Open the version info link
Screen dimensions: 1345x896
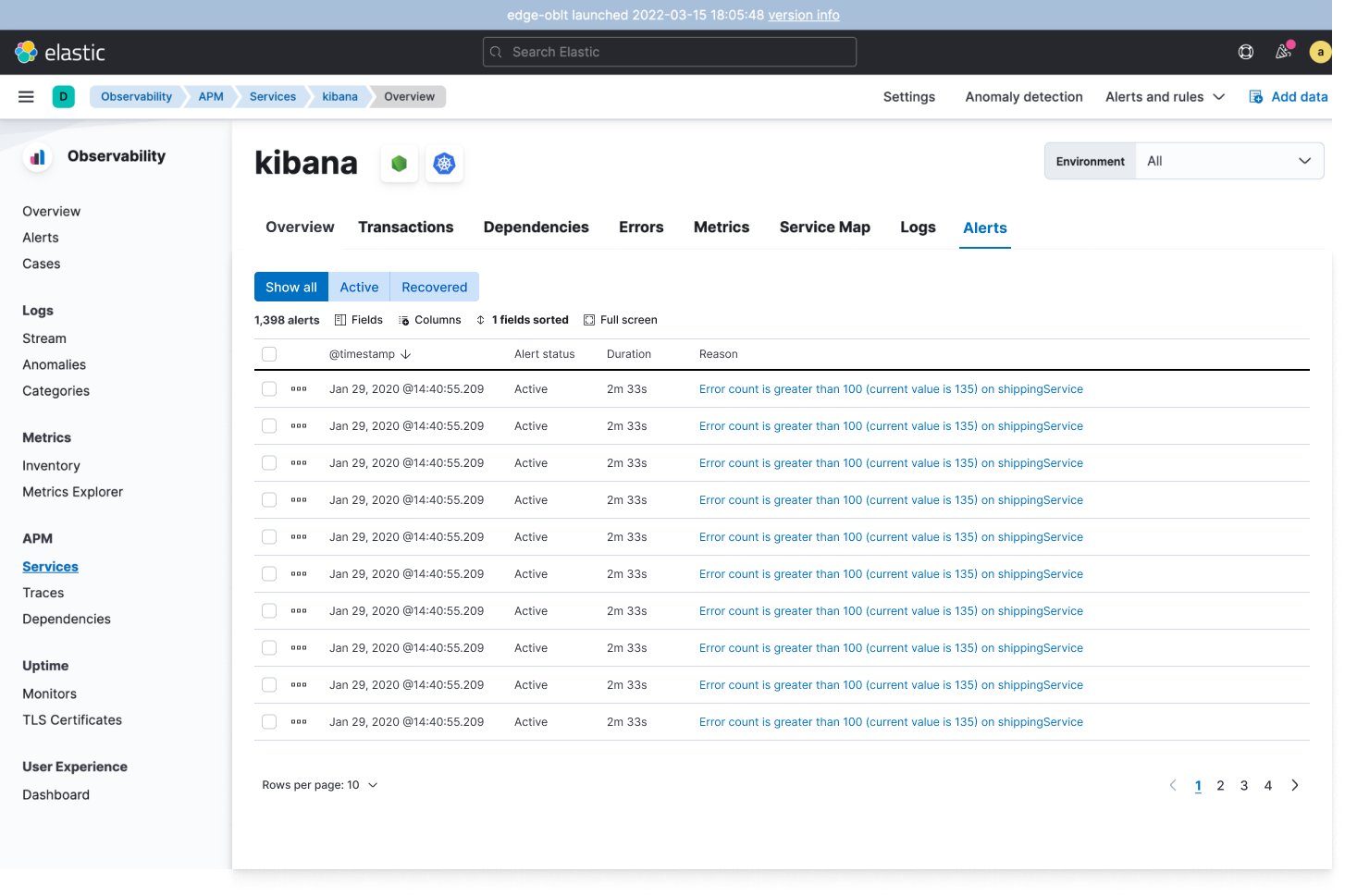[x=804, y=15]
